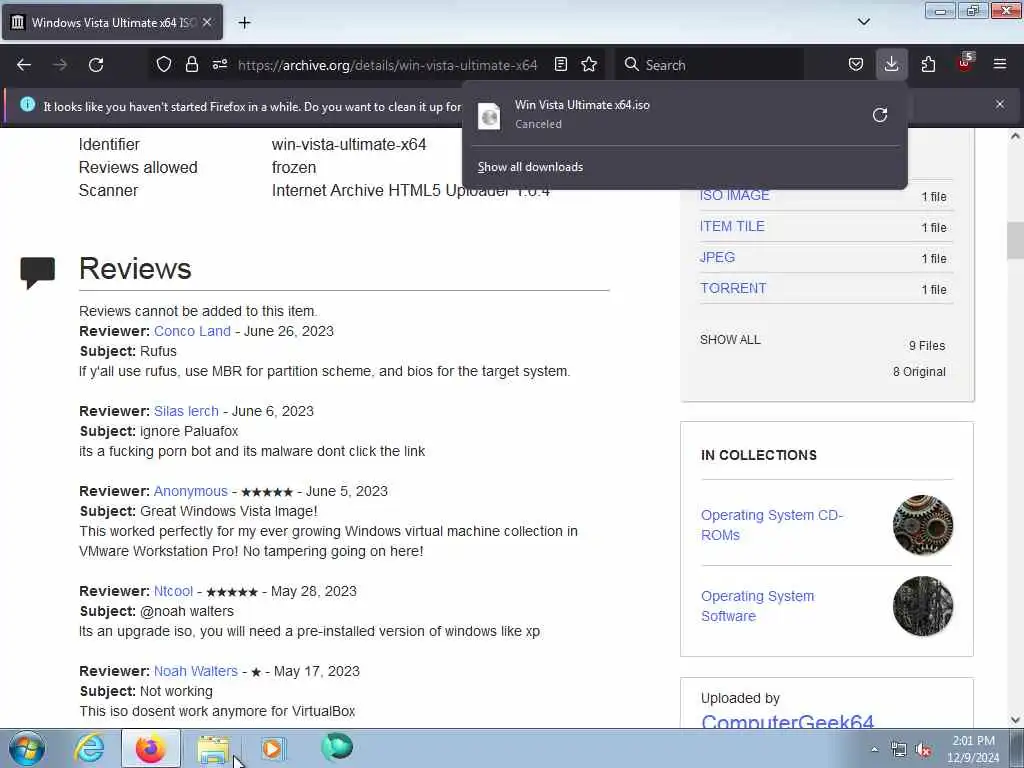Show all downloads
Viewport: 1024px width, 768px height.
tap(530, 167)
